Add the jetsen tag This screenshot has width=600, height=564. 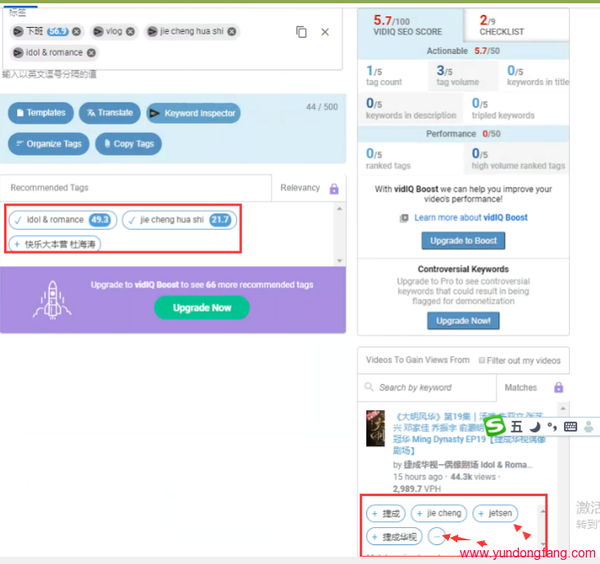[495, 513]
